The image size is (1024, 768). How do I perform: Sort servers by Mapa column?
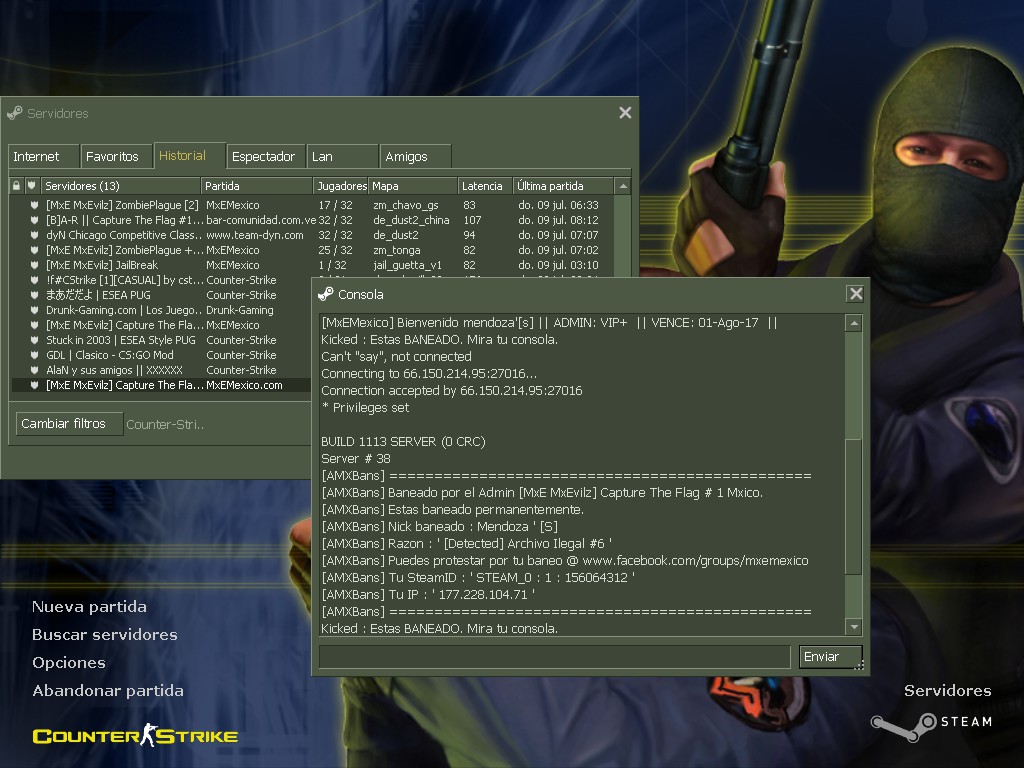click(413, 186)
